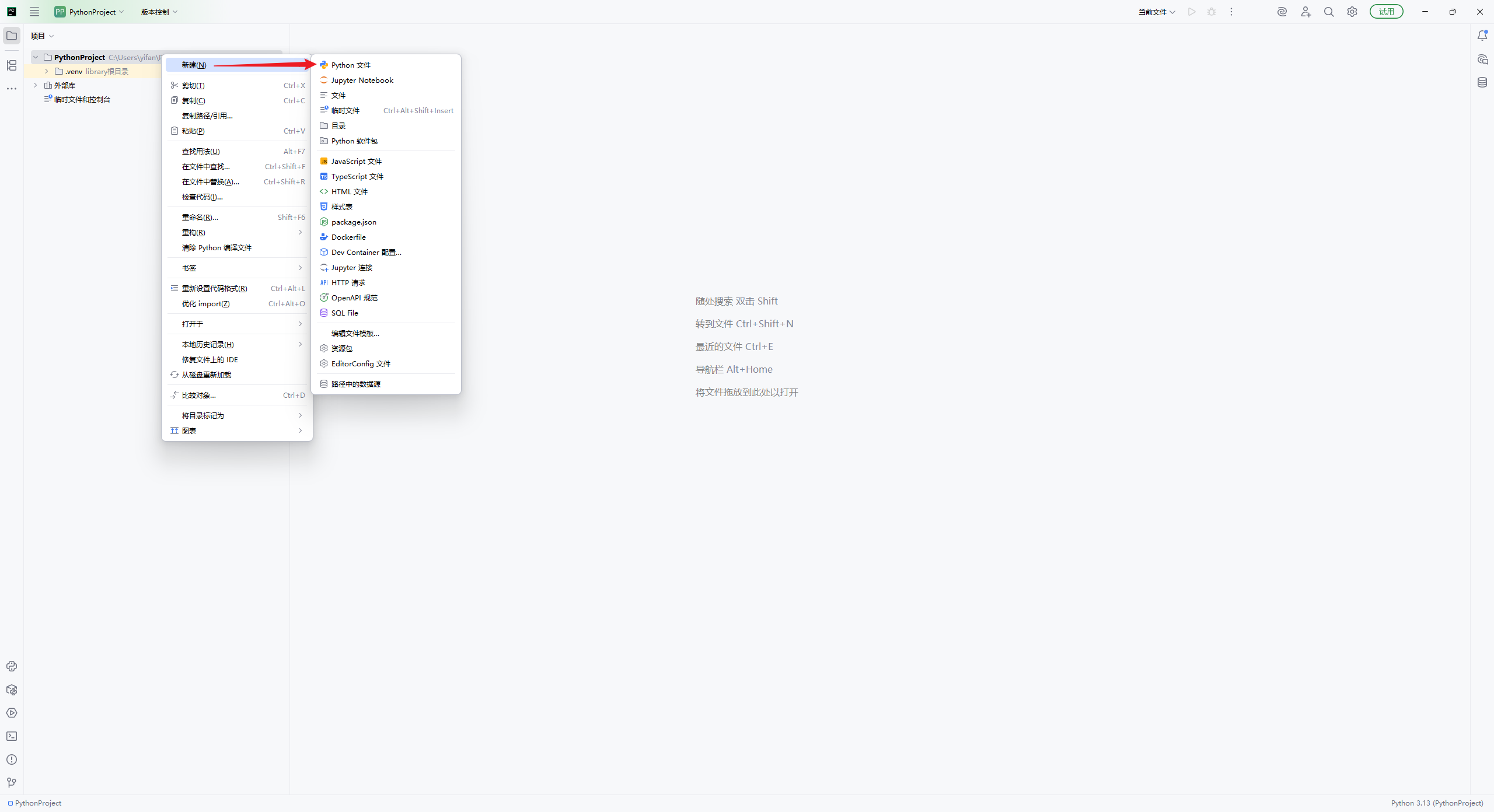This screenshot has width=1494, height=812.
Task: Open the Terminal tool window icon
Action: pyautogui.click(x=12, y=736)
